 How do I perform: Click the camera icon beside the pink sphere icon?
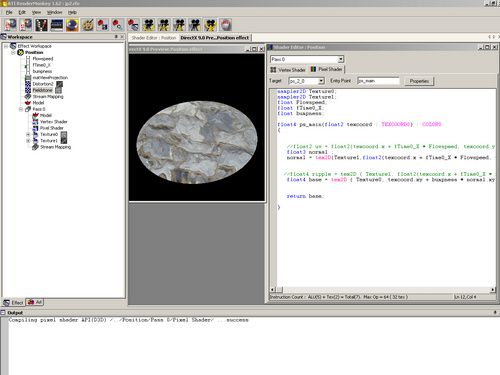tap(210, 25)
